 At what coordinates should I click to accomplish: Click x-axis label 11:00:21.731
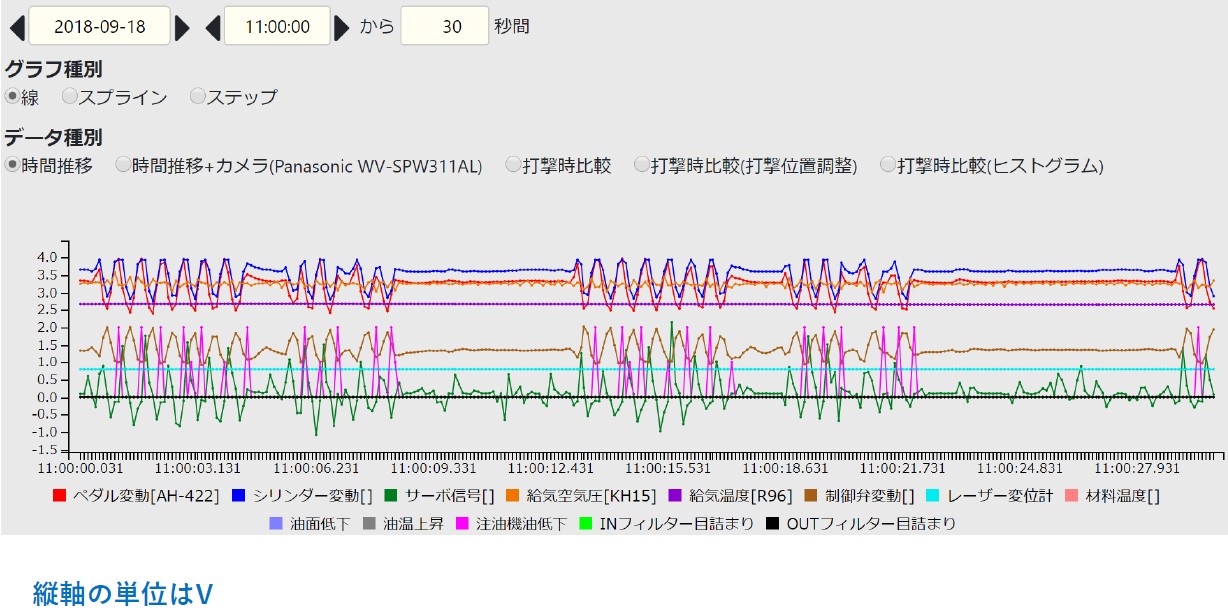point(904,467)
